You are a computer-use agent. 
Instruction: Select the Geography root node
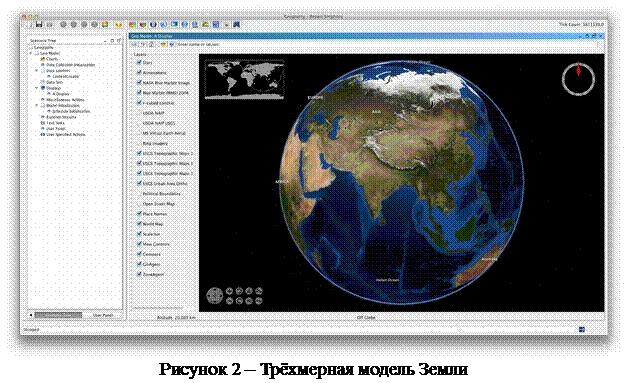pos(44,47)
